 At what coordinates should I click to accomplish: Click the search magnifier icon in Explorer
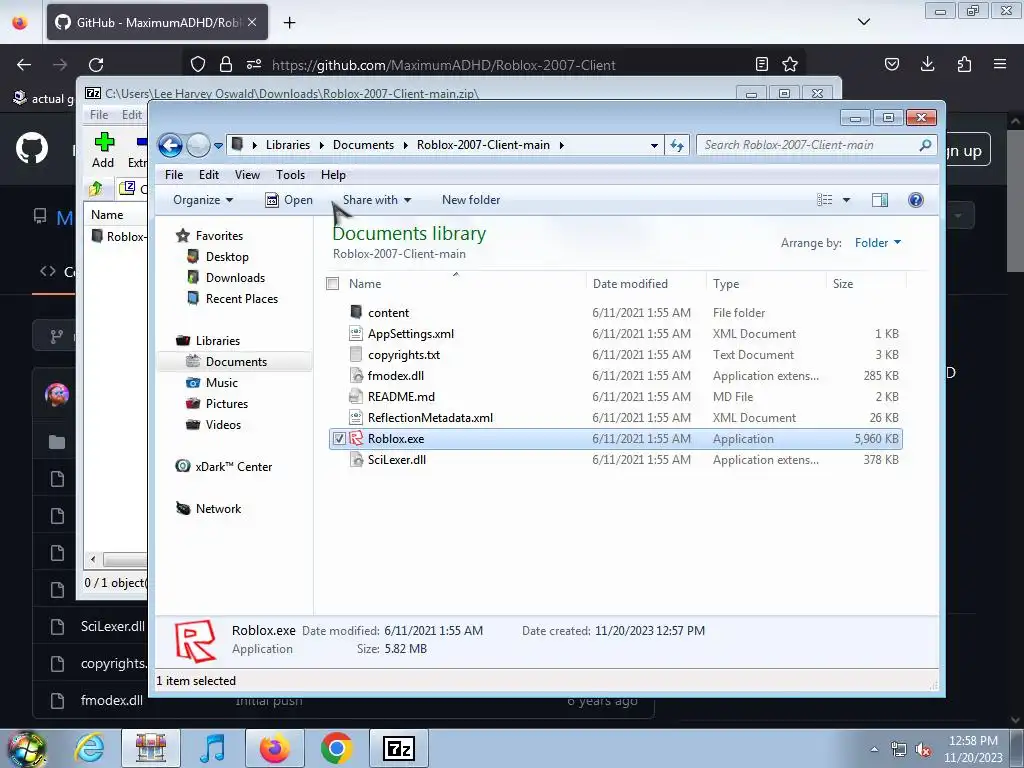click(925, 145)
